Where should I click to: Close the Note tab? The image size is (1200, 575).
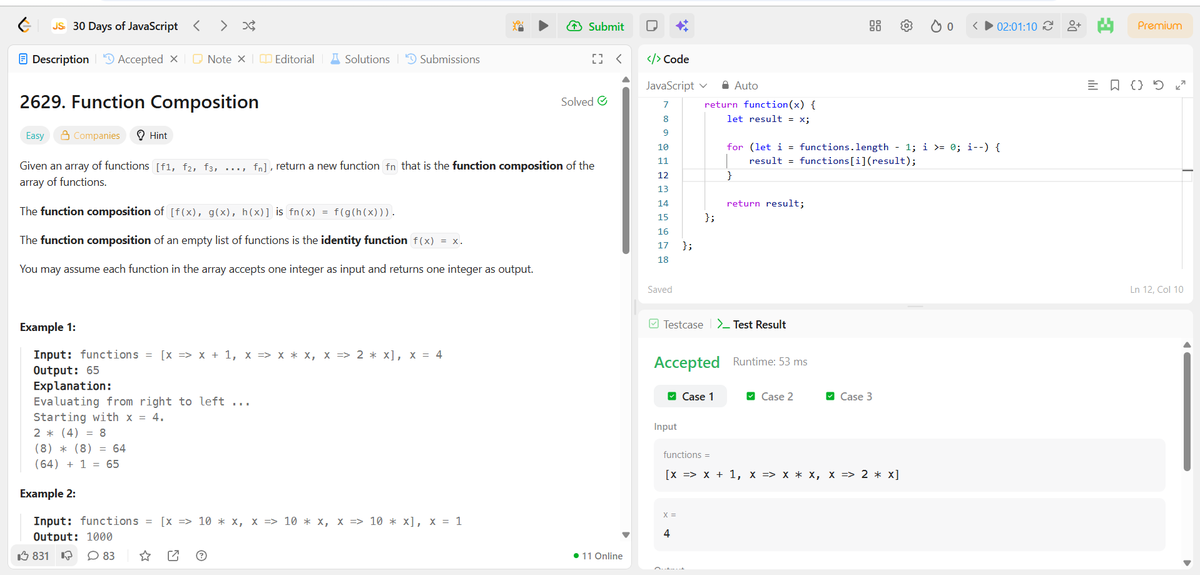click(x=242, y=59)
